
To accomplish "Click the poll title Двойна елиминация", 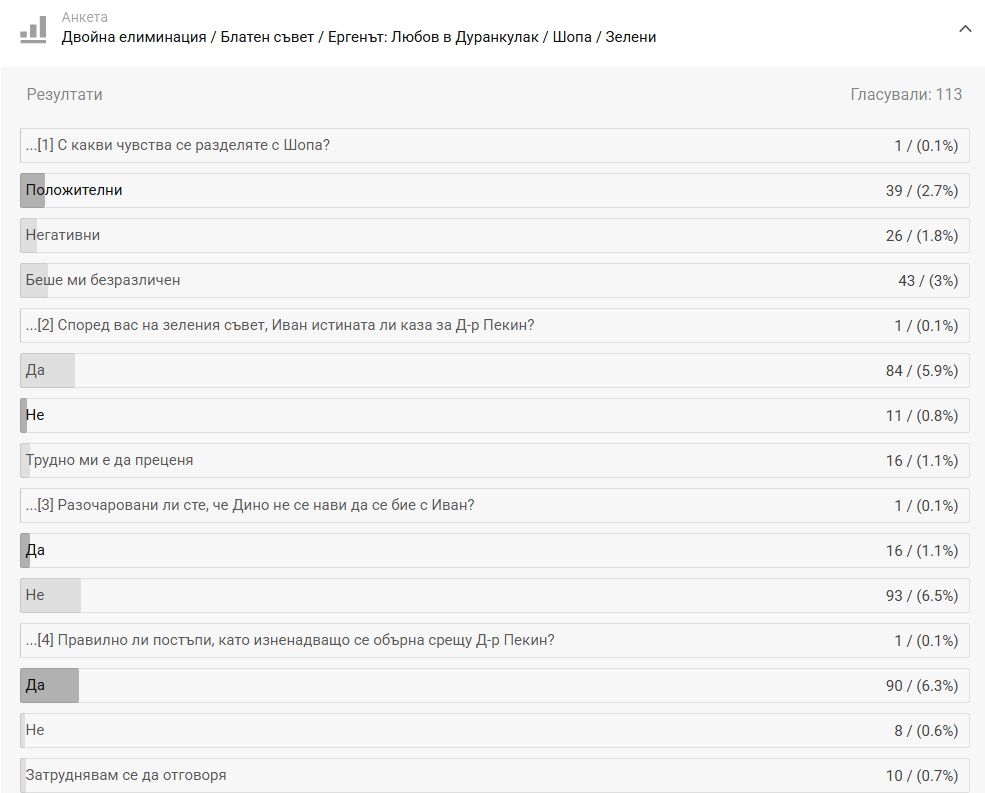I will 358,38.
